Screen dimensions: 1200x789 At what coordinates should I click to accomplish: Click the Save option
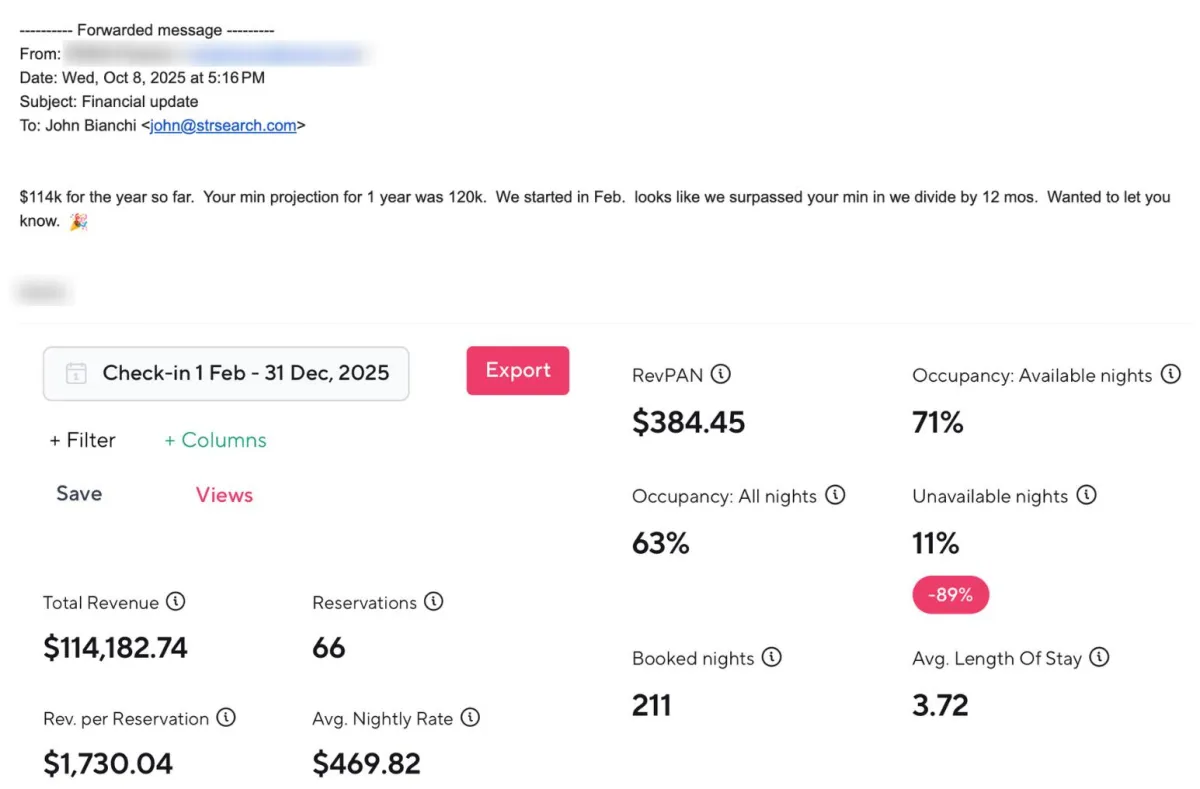pyautogui.click(x=79, y=494)
